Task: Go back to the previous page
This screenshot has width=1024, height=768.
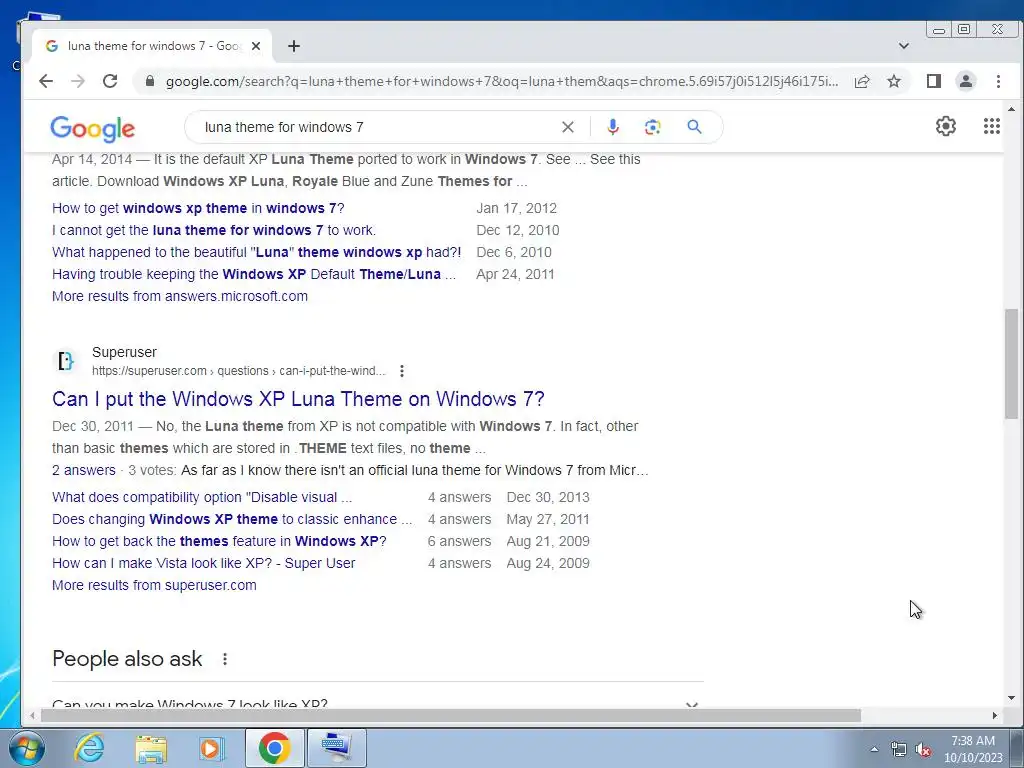Action: (x=46, y=81)
